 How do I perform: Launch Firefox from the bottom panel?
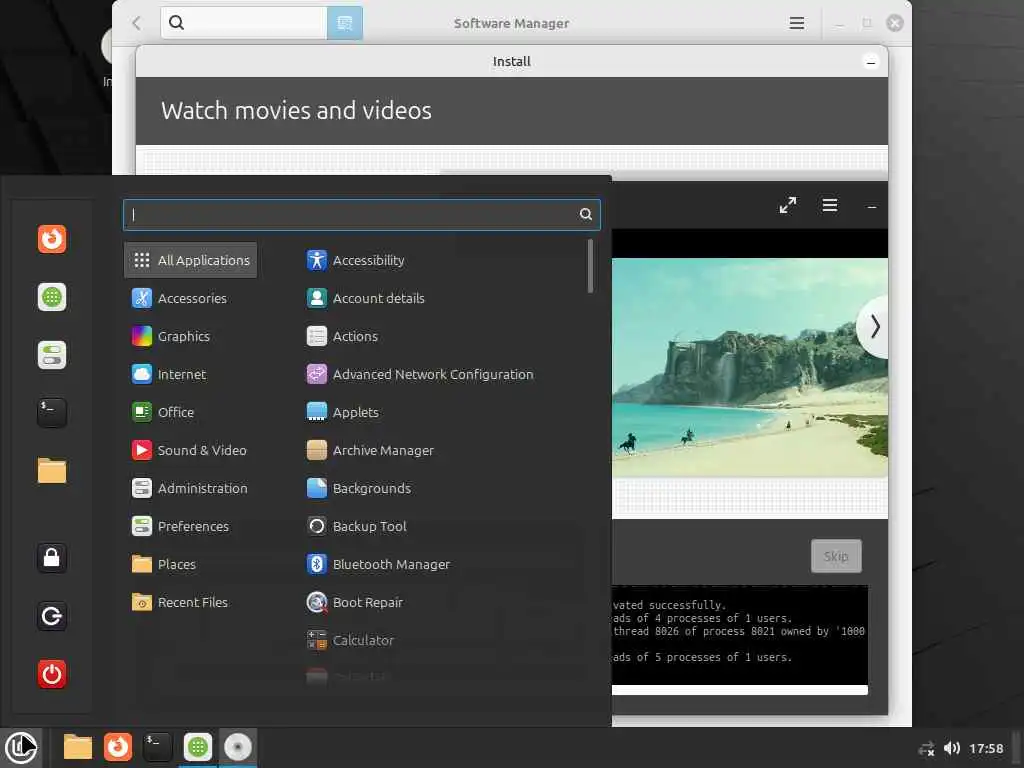[x=118, y=747]
